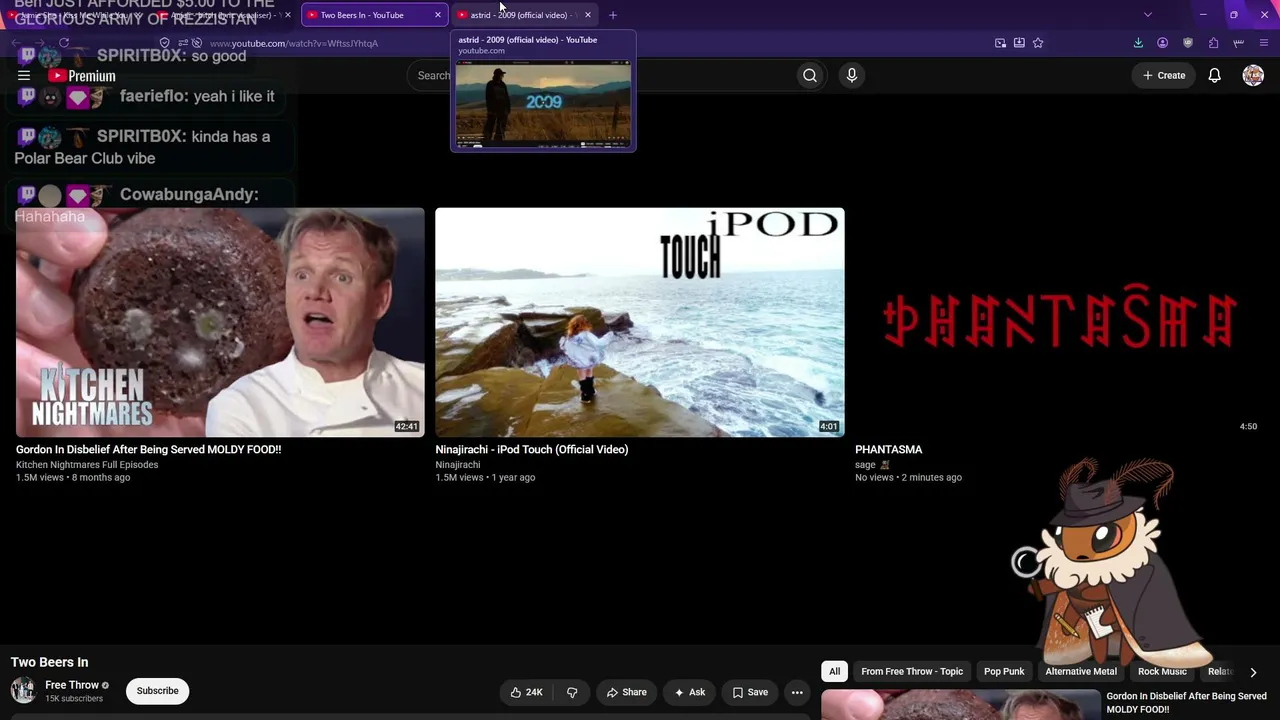Bookmark this page with the star icon
The image size is (1280, 720).
tap(1038, 43)
